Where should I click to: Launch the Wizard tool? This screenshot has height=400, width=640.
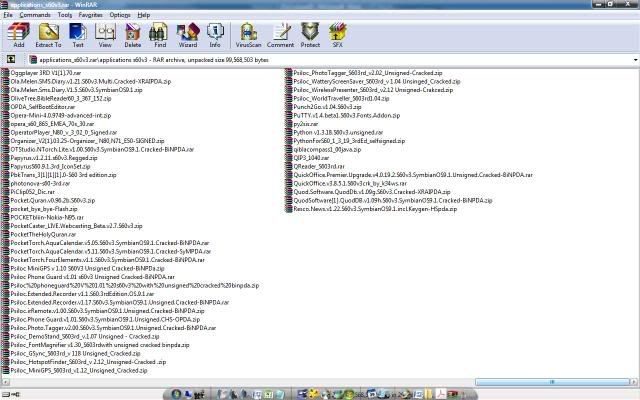[188, 35]
